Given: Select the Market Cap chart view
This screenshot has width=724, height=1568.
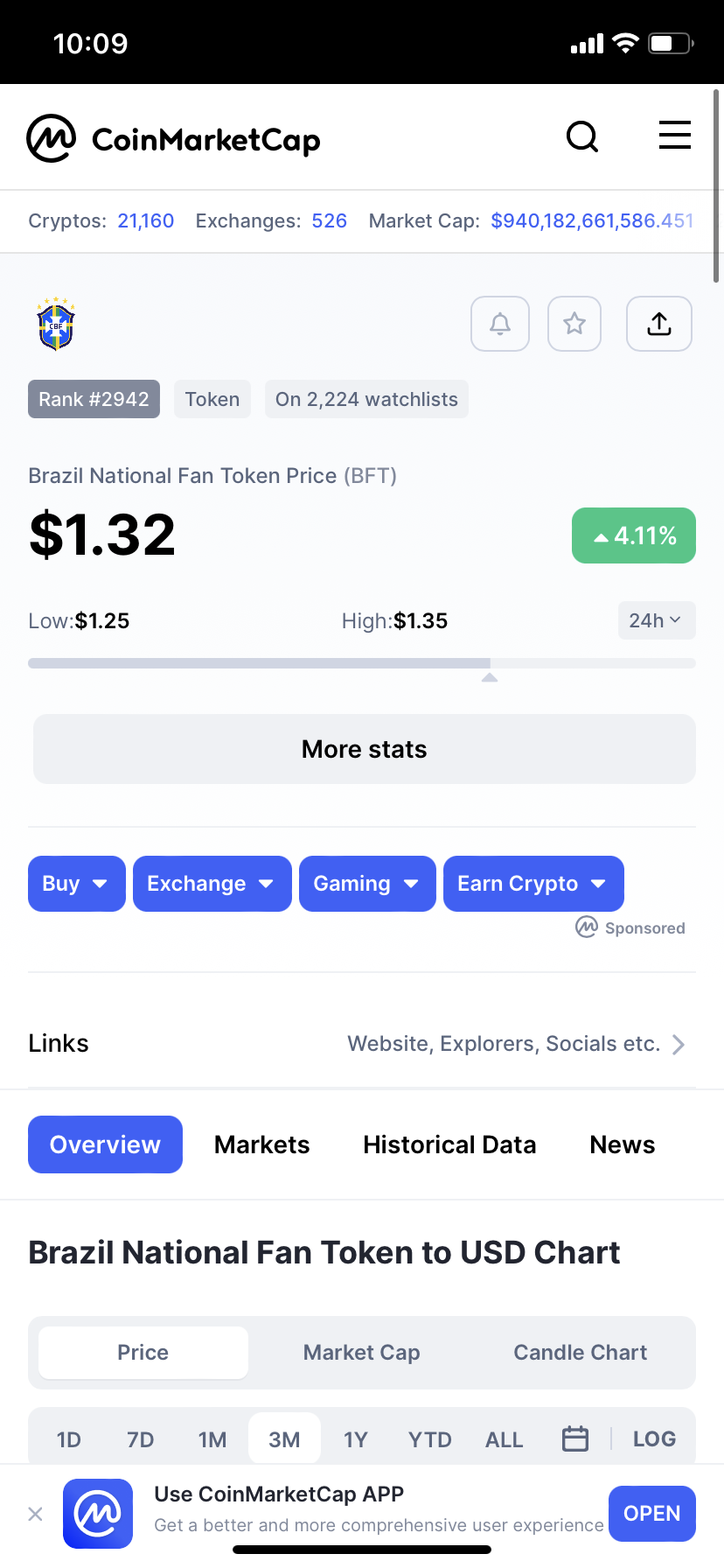Looking at the screenshot, I should tap(362, 1352).
